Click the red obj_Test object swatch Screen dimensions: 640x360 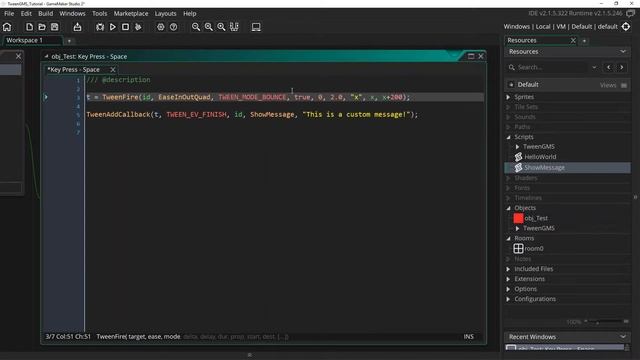518,218
